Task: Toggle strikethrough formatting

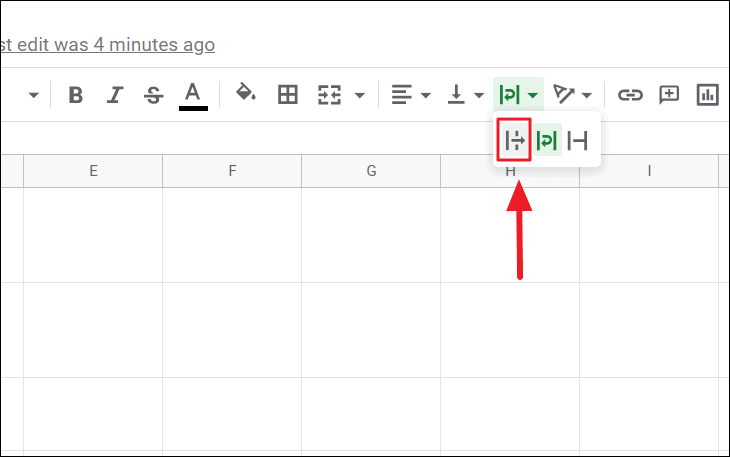Action: [152, 95]
